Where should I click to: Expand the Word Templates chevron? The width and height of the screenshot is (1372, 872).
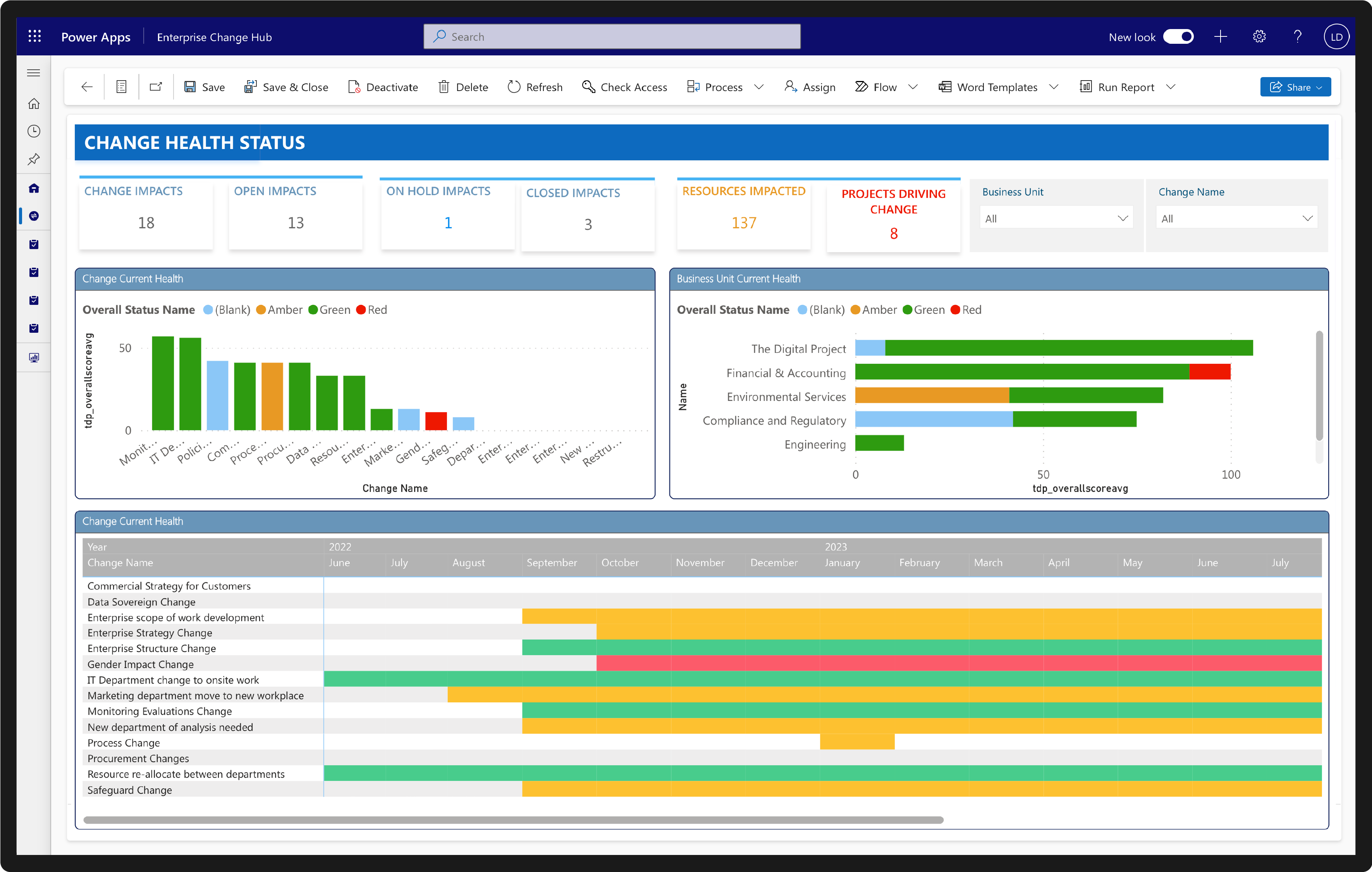1054,87
